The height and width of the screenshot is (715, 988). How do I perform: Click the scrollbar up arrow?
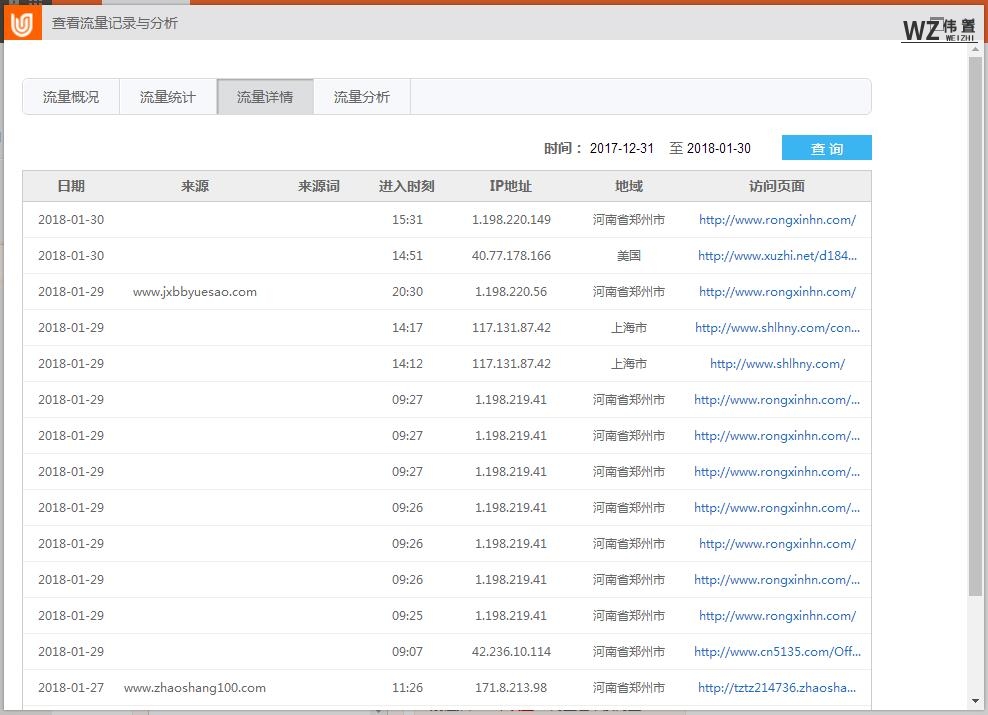[976, 49]
